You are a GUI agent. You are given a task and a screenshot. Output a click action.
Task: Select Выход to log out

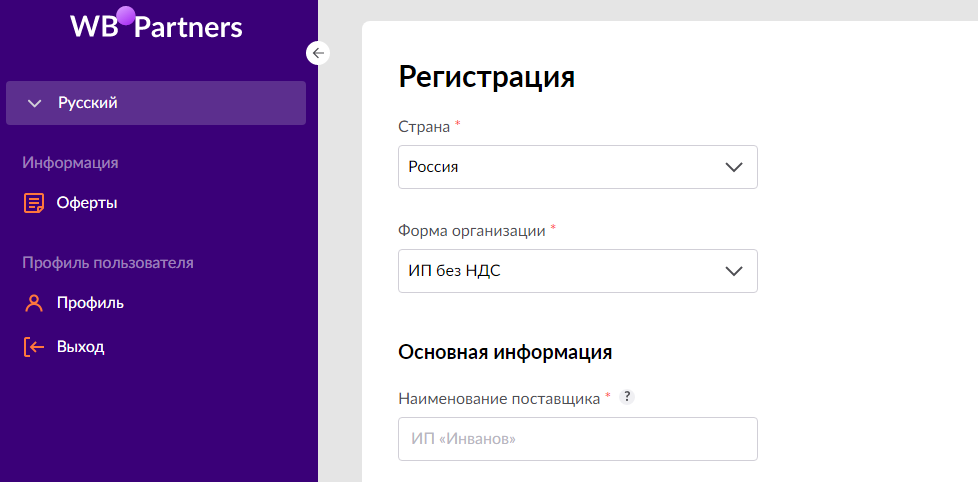80,347
